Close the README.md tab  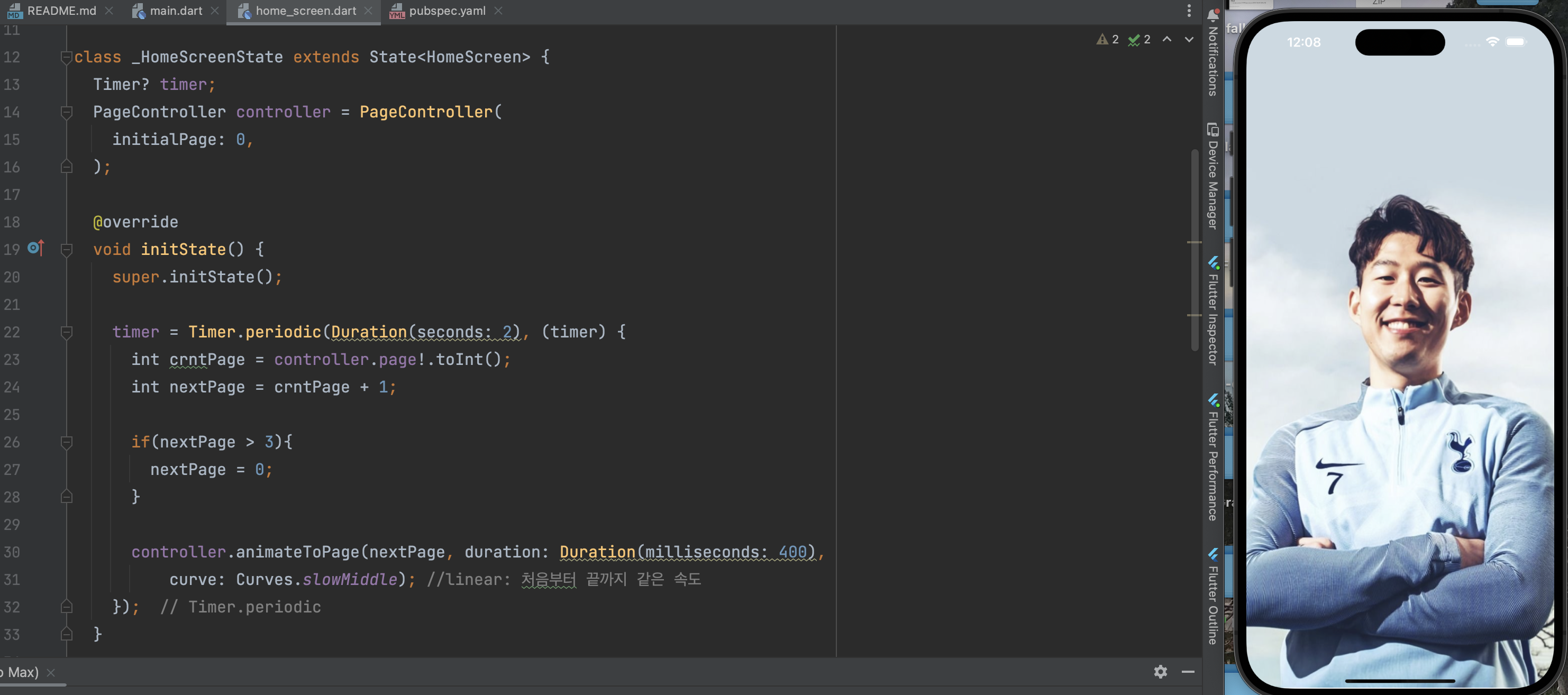109,11
